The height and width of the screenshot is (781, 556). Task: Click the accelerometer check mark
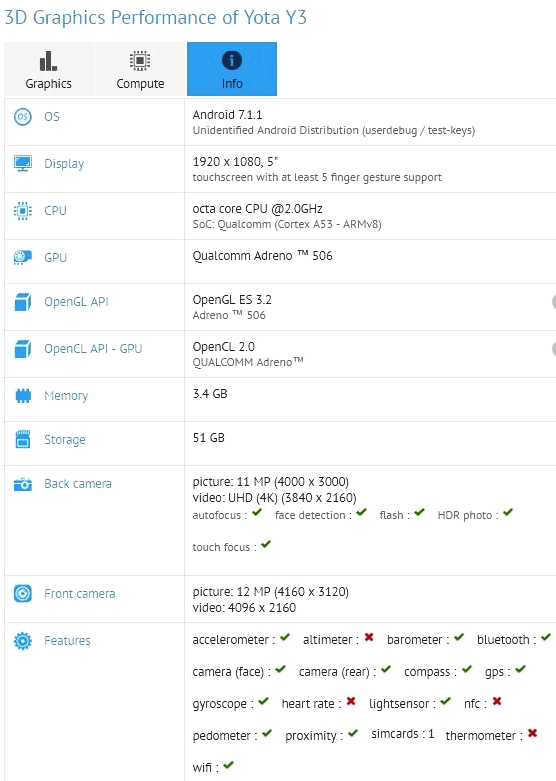[x=285, y=637]
